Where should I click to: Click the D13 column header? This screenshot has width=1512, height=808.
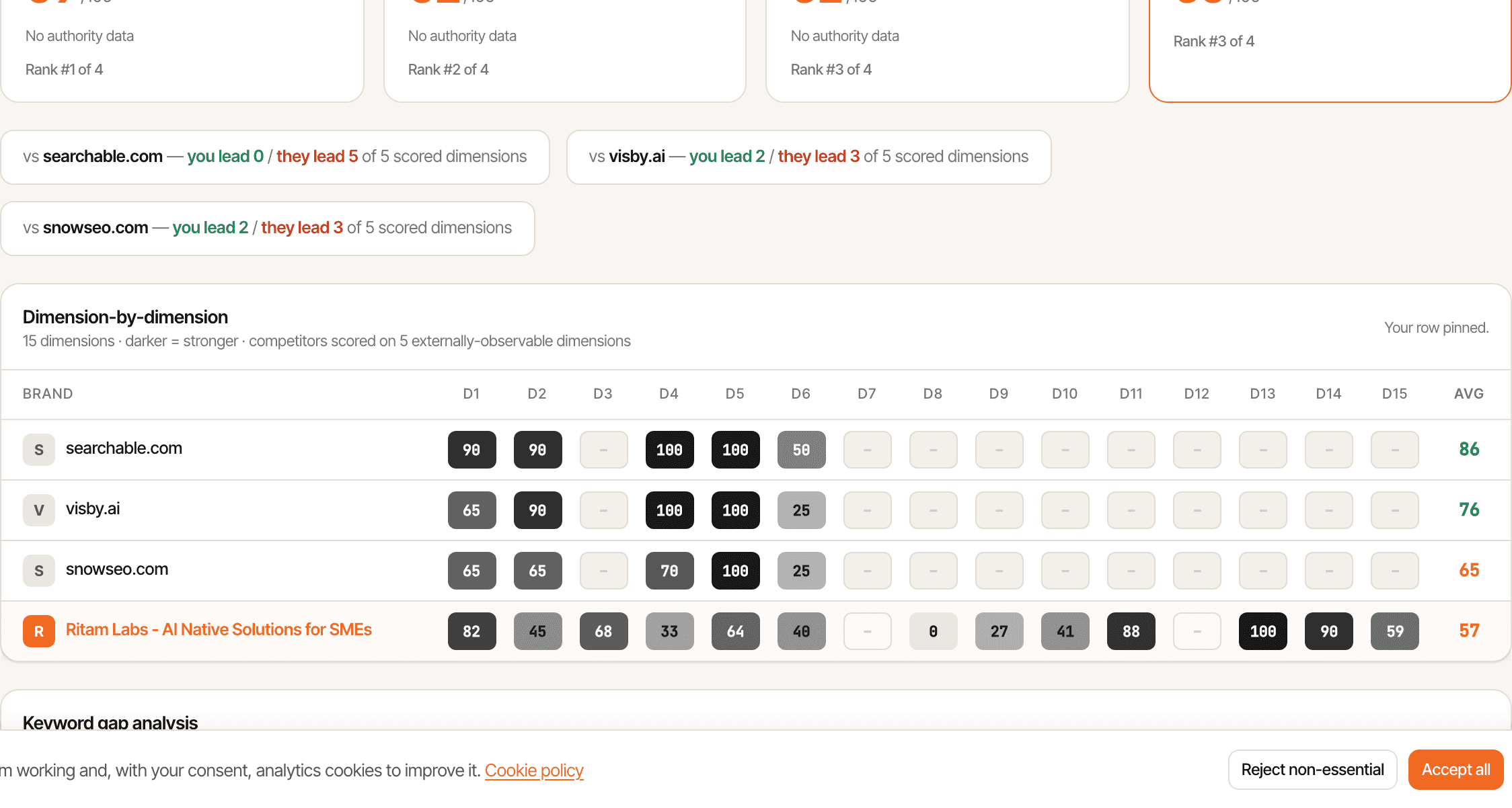(x=1263, y=394)
